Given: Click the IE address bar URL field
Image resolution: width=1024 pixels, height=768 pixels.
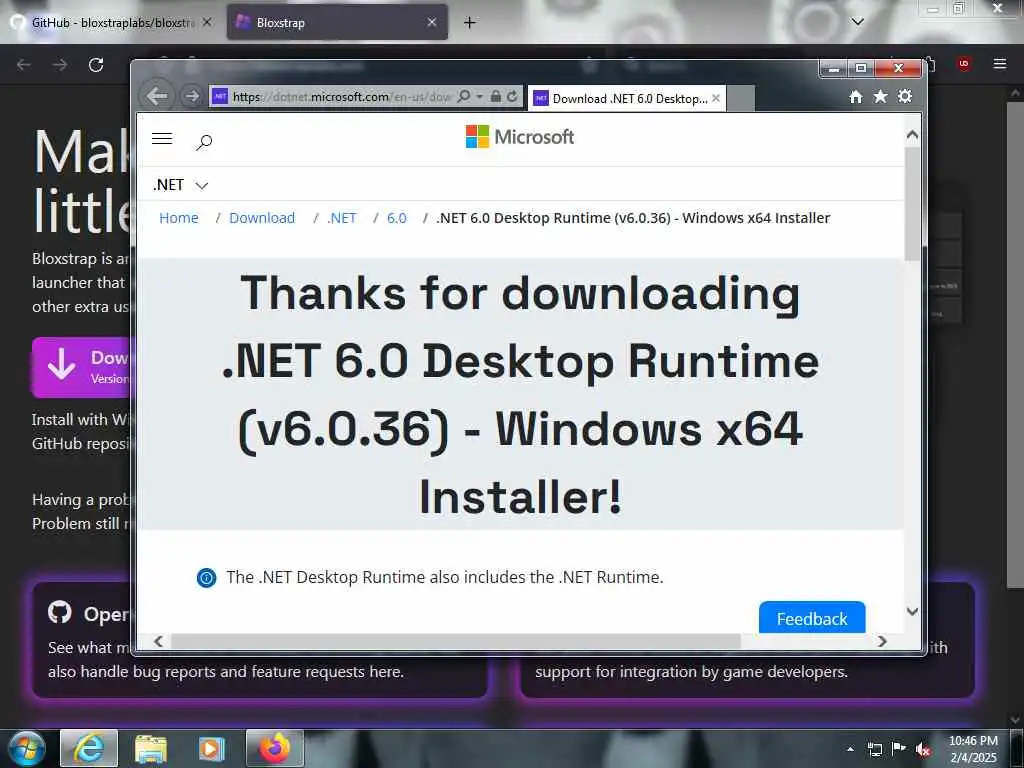Looking at the screenshot, I should click(341, 97).
